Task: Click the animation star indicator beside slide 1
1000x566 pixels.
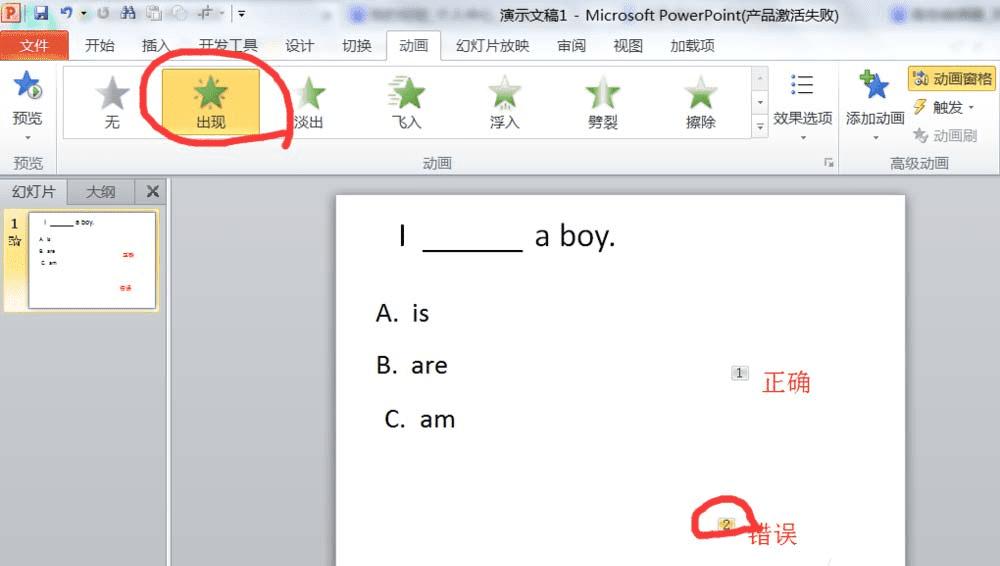Action: tap(15, 241)
